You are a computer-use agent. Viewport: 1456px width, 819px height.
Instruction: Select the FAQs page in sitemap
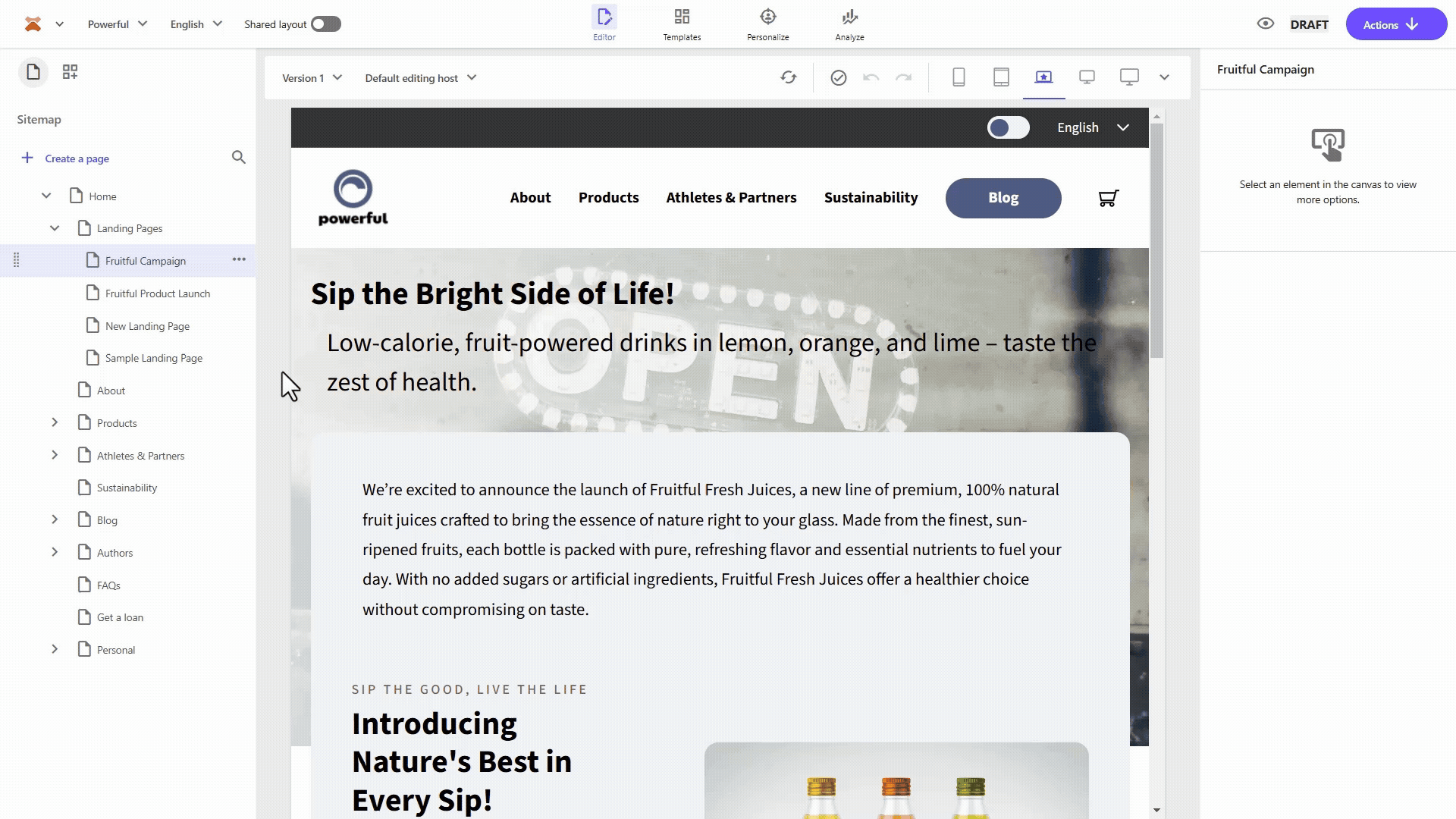click(x=108, y=585)
